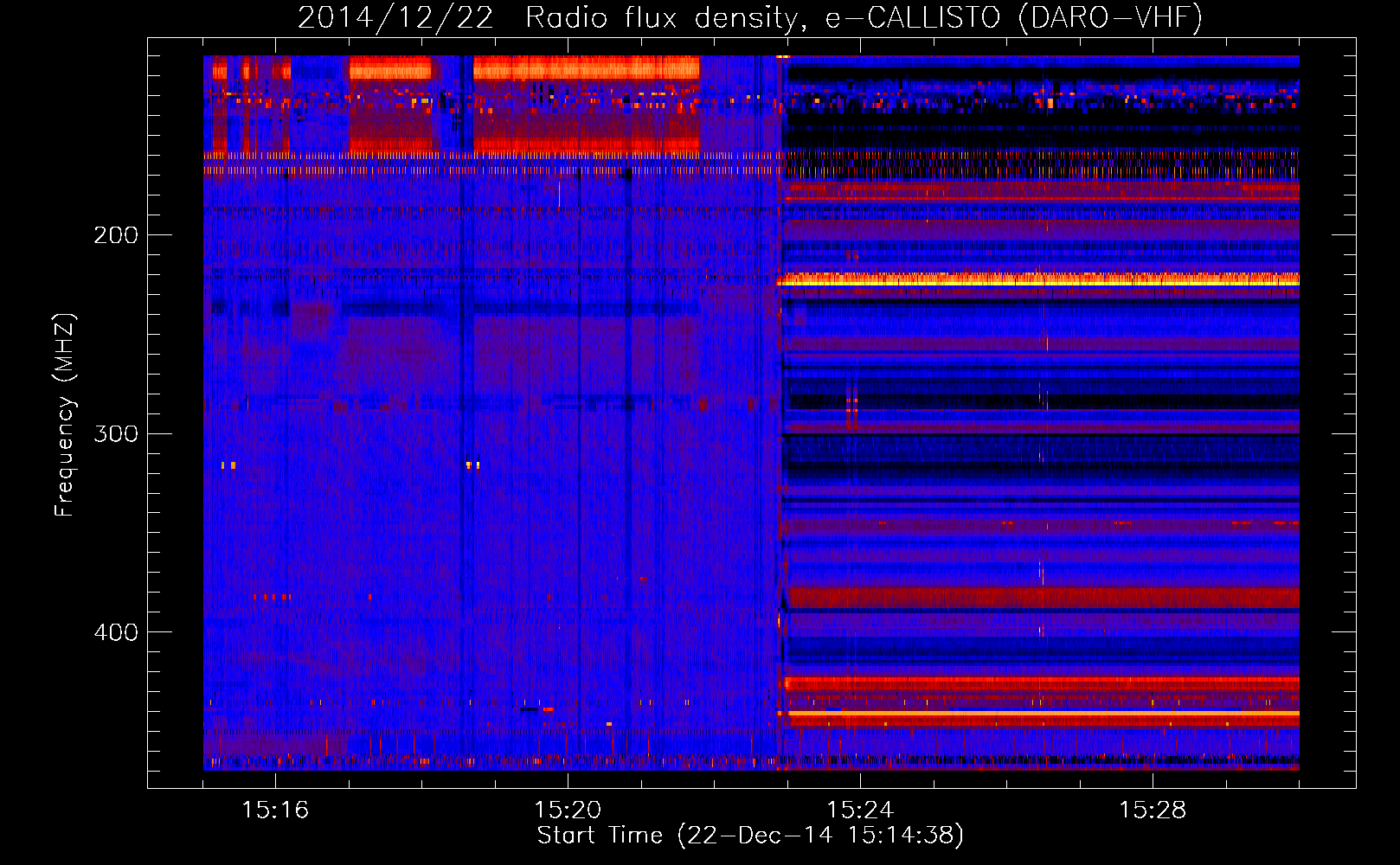The height and width of the screenshot is (865, 1400).
Task: Click the 'Start Time (22-Dec-14 15:14:38)' label
Action: (x=750, y=836)
